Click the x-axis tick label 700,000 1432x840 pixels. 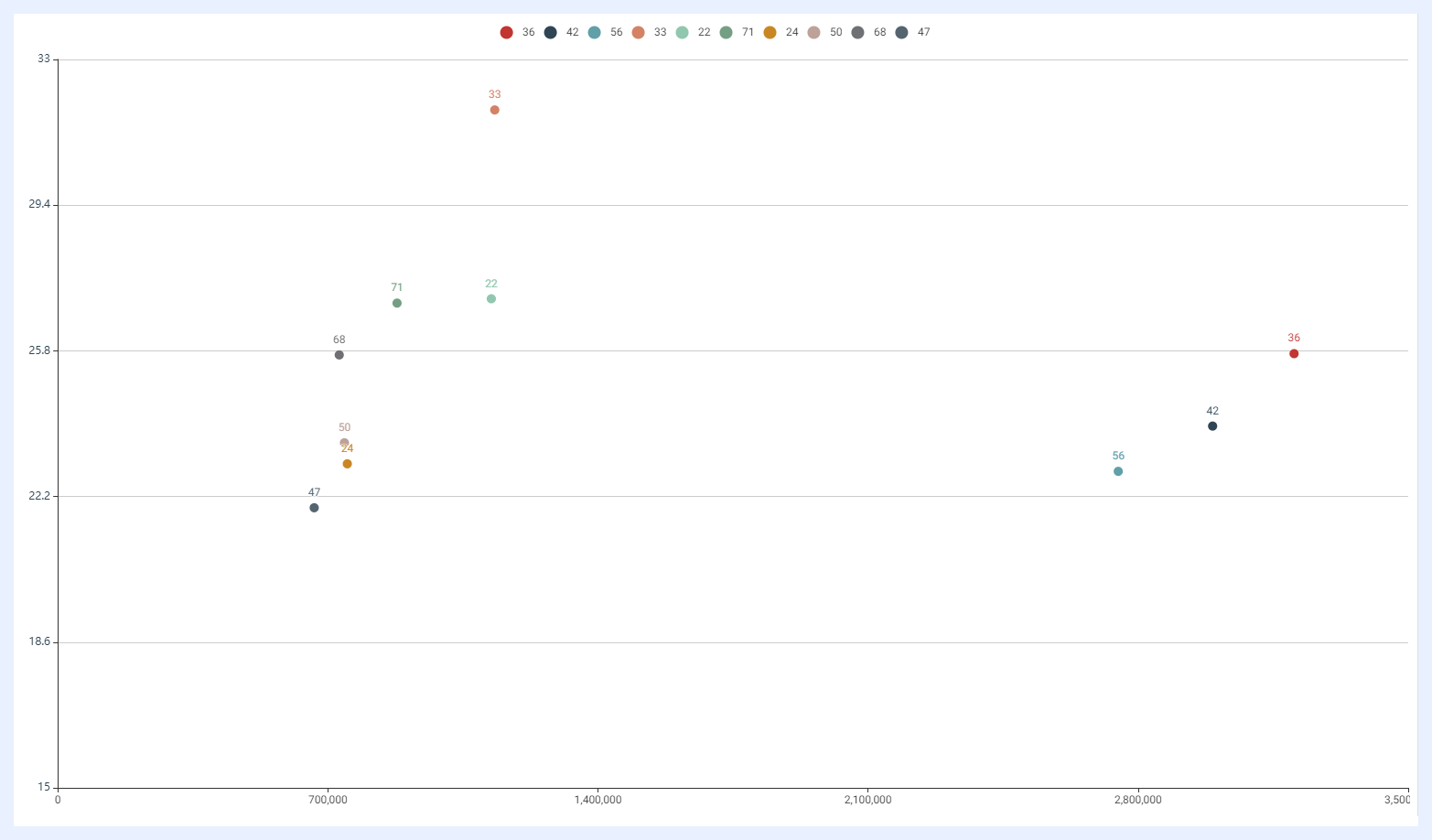point(328,800)
